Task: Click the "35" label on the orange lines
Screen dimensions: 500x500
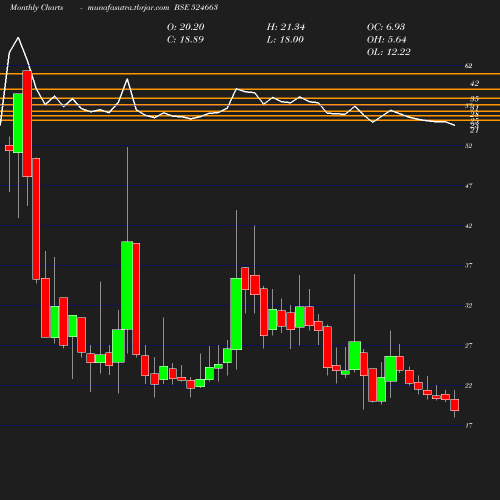Action: point(475,99)
